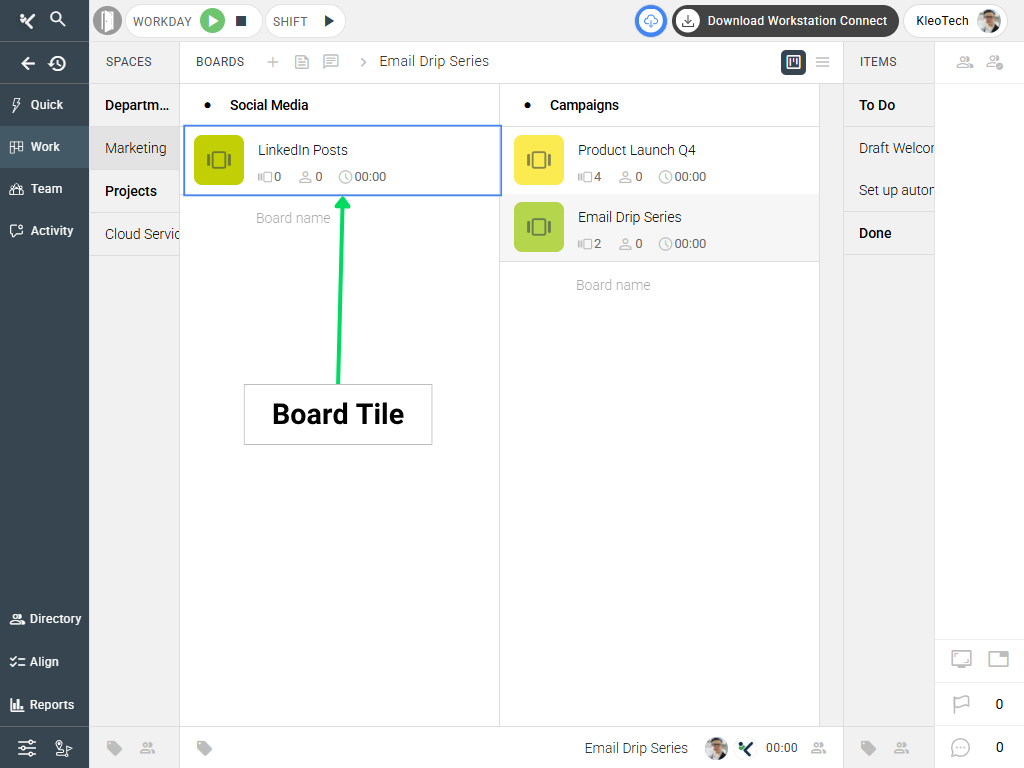Select the Marketing space
Image resolution: width=1024 pixels, height=768 pixels.
click(135, 148)
